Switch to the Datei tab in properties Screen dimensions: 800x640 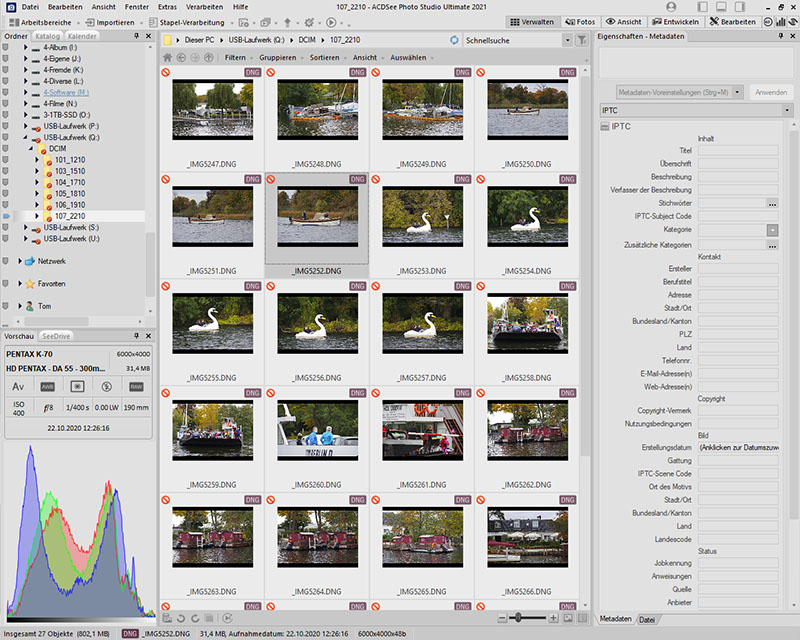(x=647, y=619)
